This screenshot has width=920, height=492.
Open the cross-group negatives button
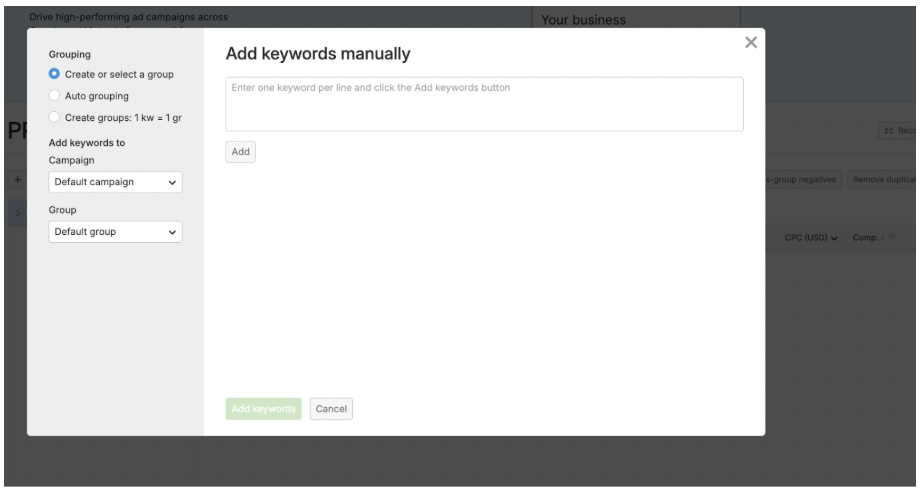coord(804,179)
